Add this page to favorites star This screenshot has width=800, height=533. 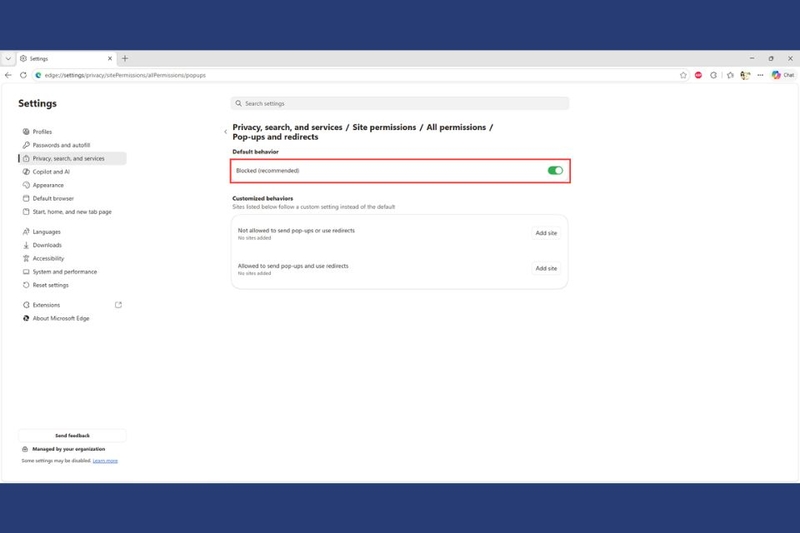[683, 75]
